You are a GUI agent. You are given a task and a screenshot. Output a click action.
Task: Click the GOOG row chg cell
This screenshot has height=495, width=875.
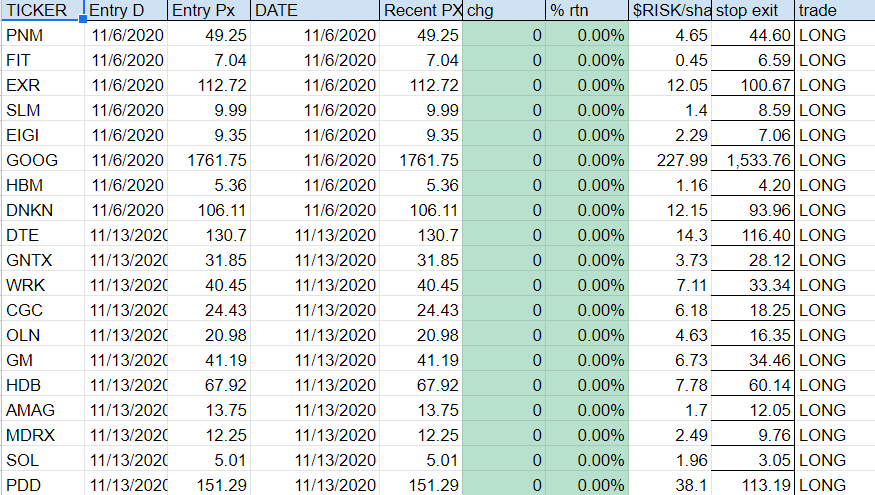504,160
